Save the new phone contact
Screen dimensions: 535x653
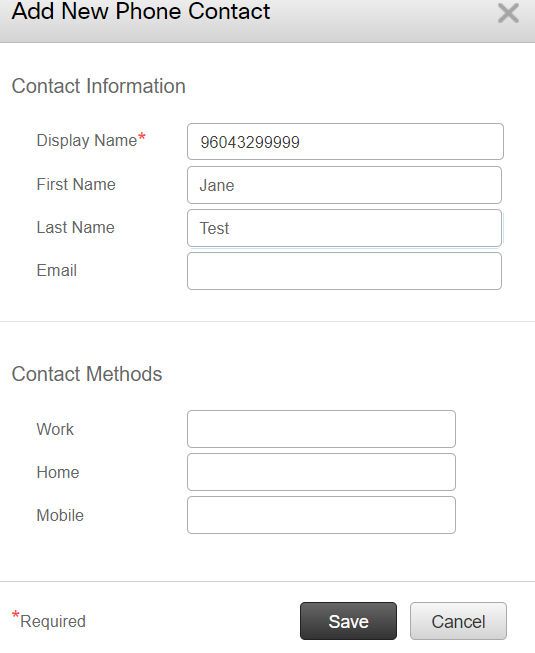[x=348, y=621]
